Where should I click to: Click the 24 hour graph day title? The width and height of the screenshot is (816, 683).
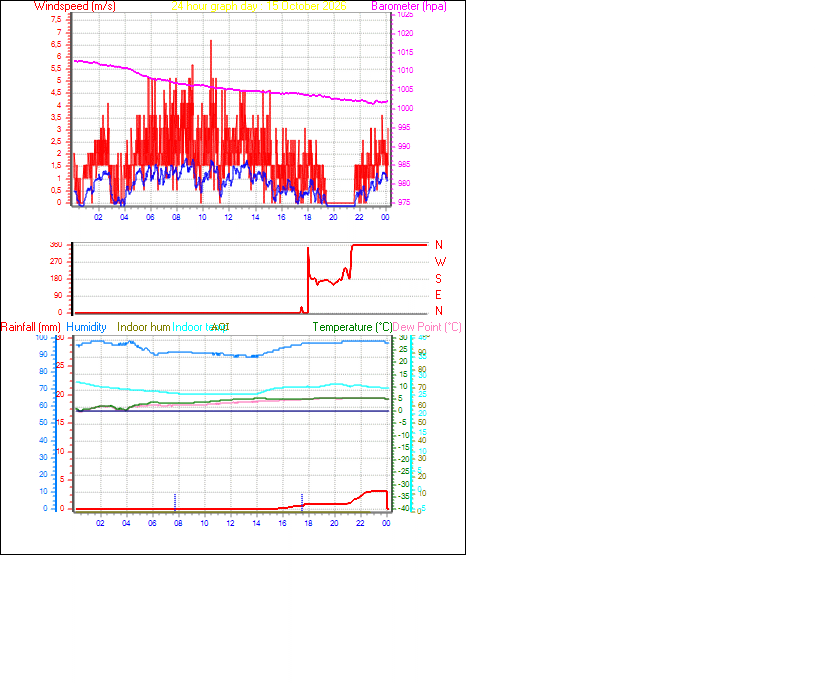pos(259,6)
